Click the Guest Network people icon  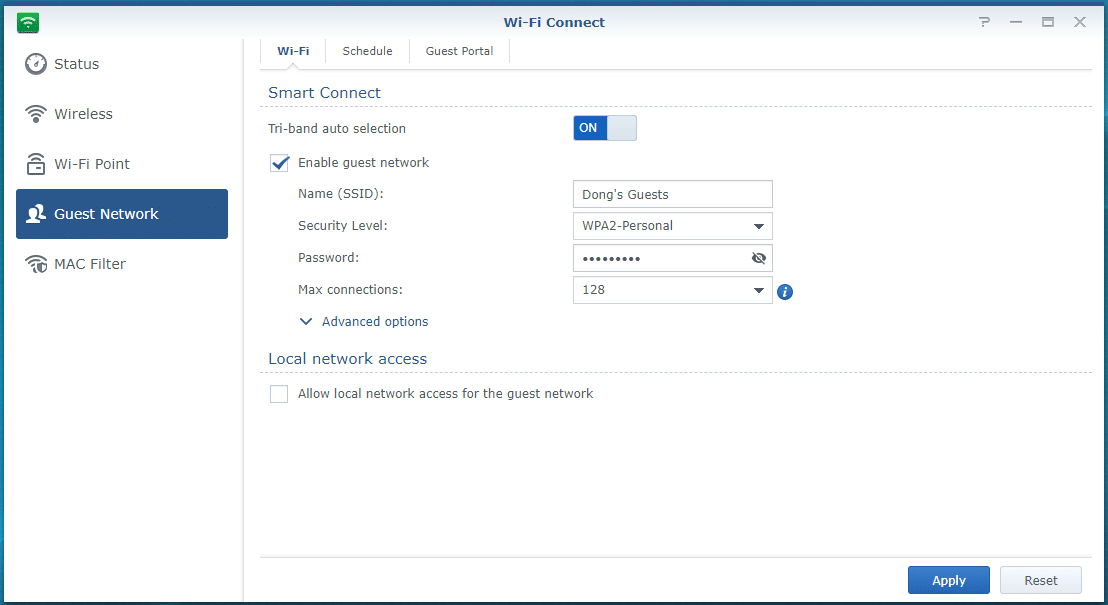point(36,214)
